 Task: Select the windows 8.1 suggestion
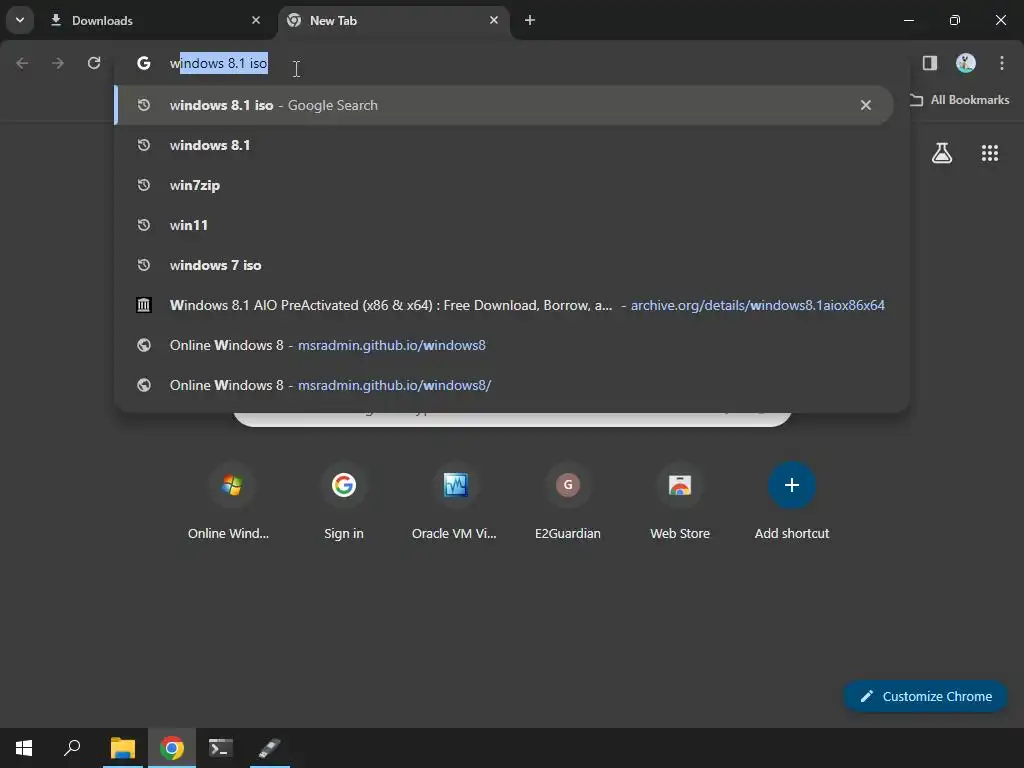(x=504, y=145)
